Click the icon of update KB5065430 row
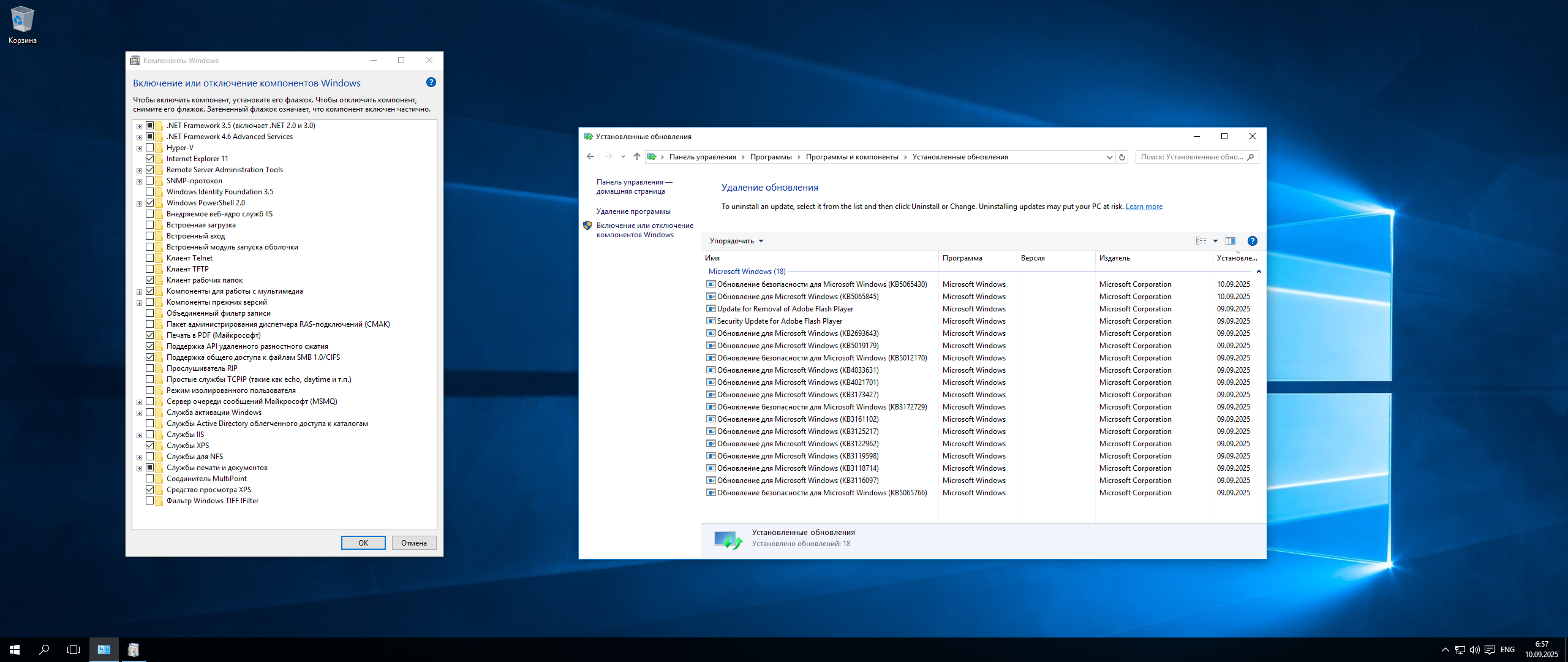Viewport: 1568px width, 662px height. coord(710,284)
